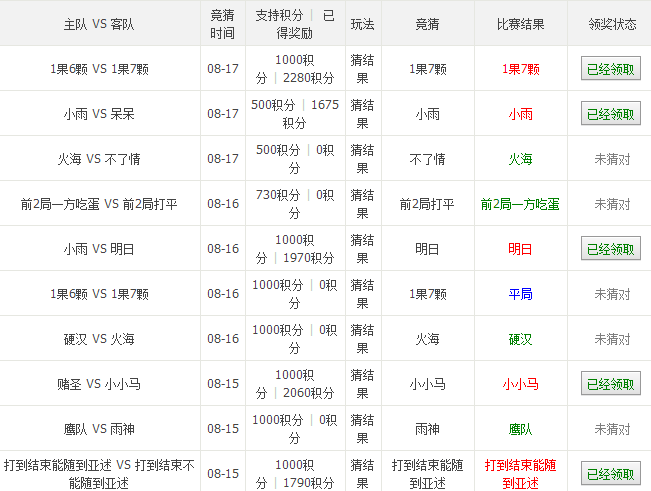This screenshot has height=491, width=651.
Task: Click the 玩法 column header
Action: click(x=362, y=23)
